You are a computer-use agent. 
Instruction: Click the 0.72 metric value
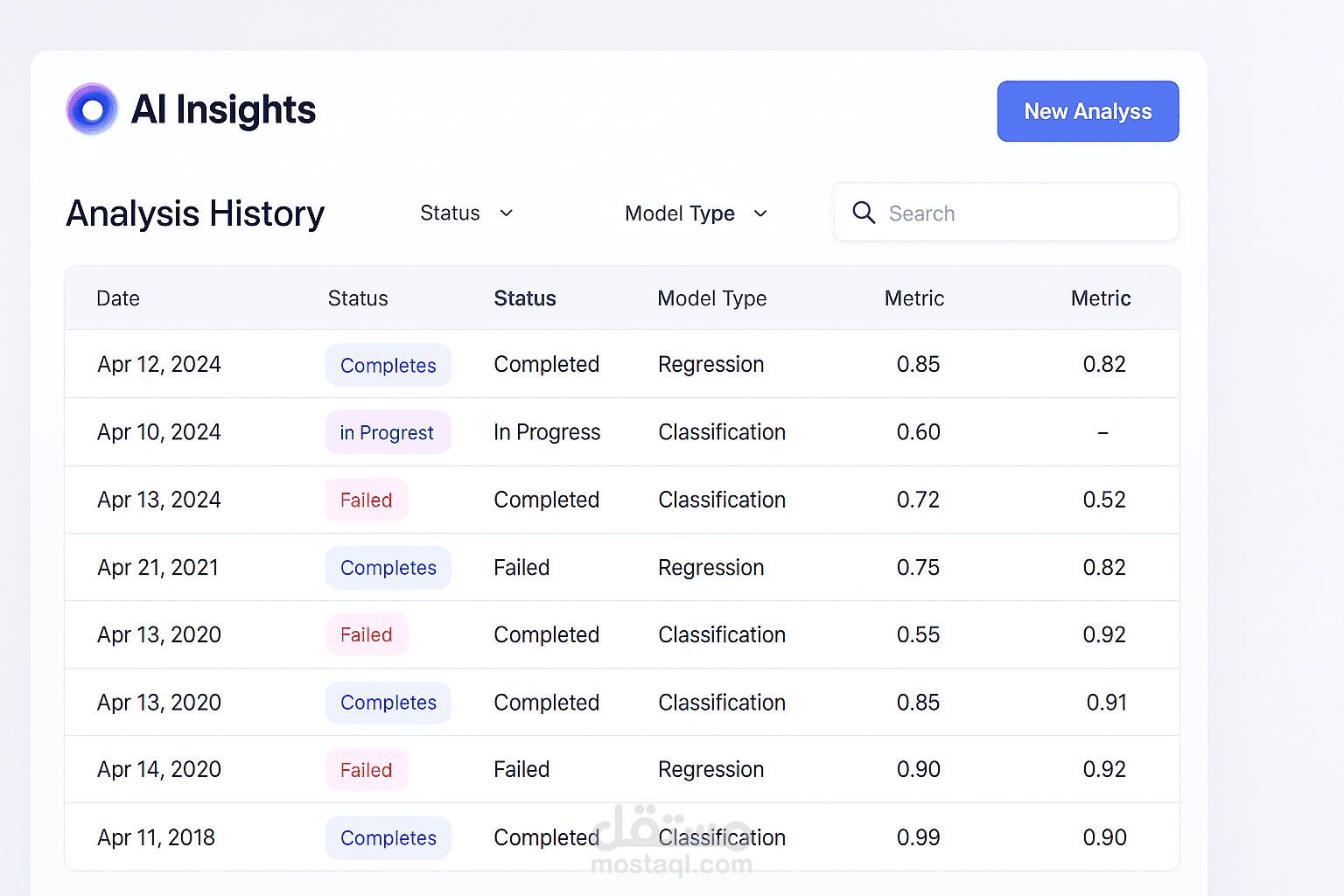(918, 500)
